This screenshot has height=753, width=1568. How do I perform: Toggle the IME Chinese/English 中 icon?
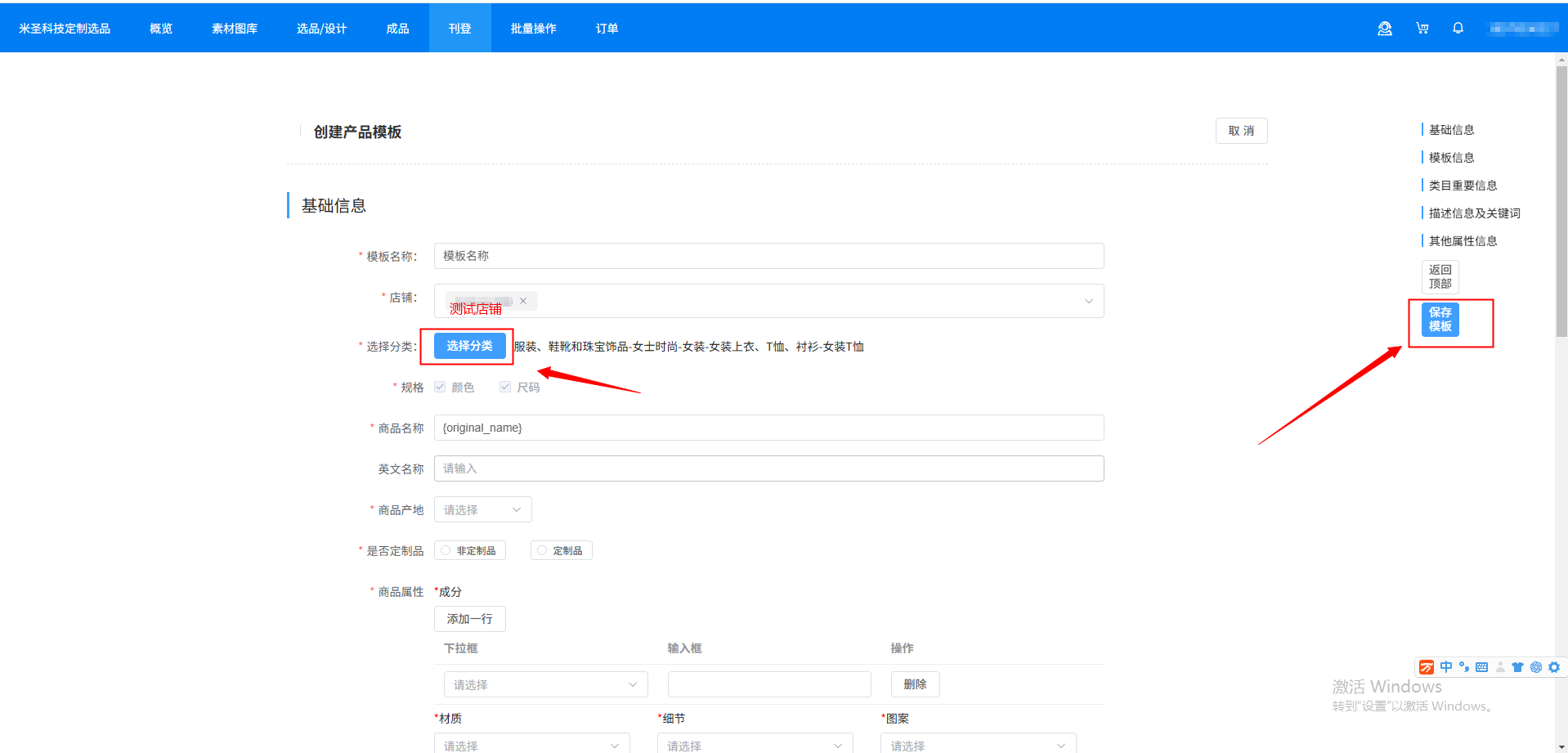click(1446, 667)
